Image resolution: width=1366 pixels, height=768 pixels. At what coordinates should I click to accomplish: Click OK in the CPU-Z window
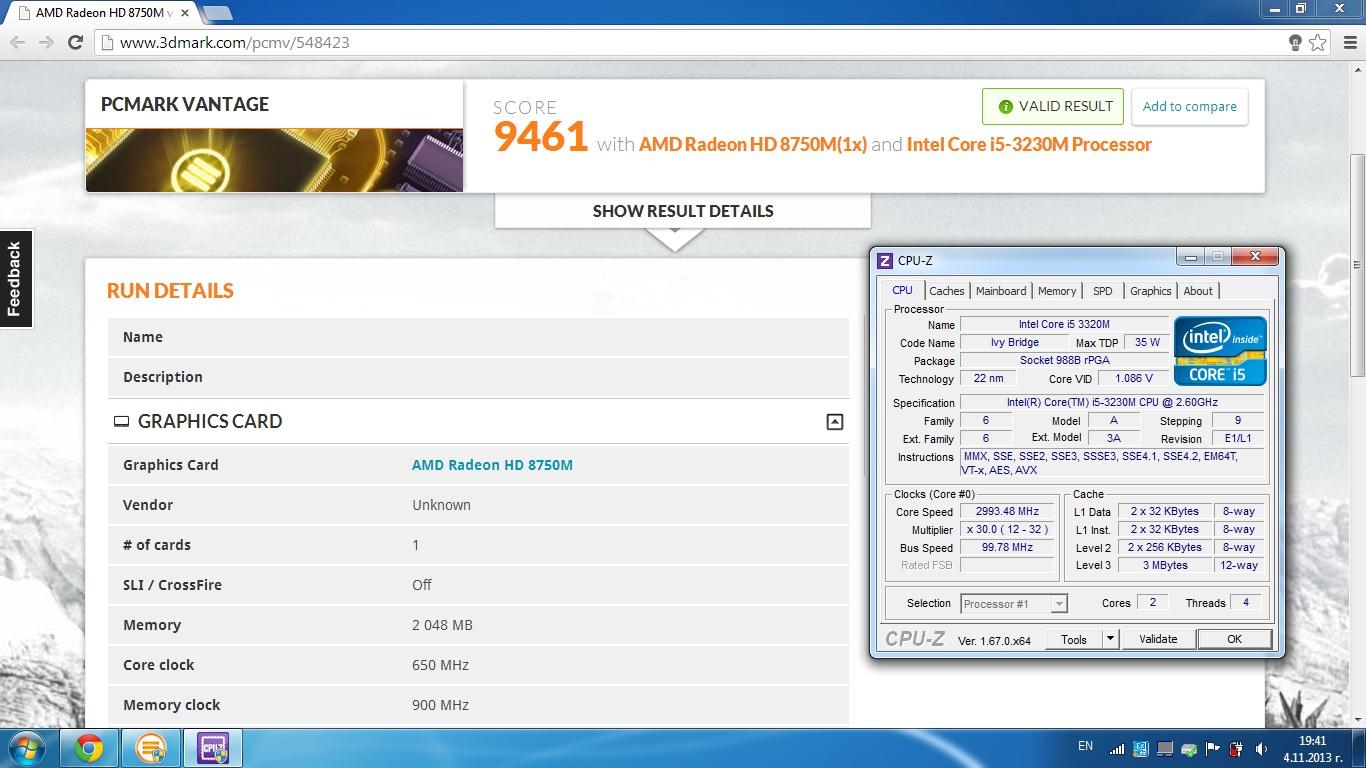(1234, 639)
